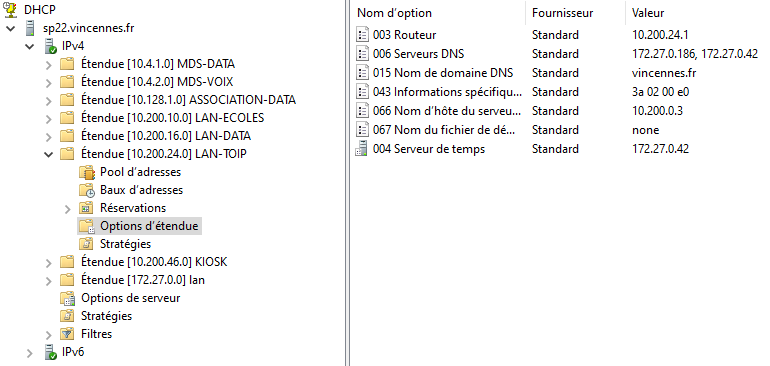Open the Pool d'adresses icon
770x366 pixels.
coord(86,172)
